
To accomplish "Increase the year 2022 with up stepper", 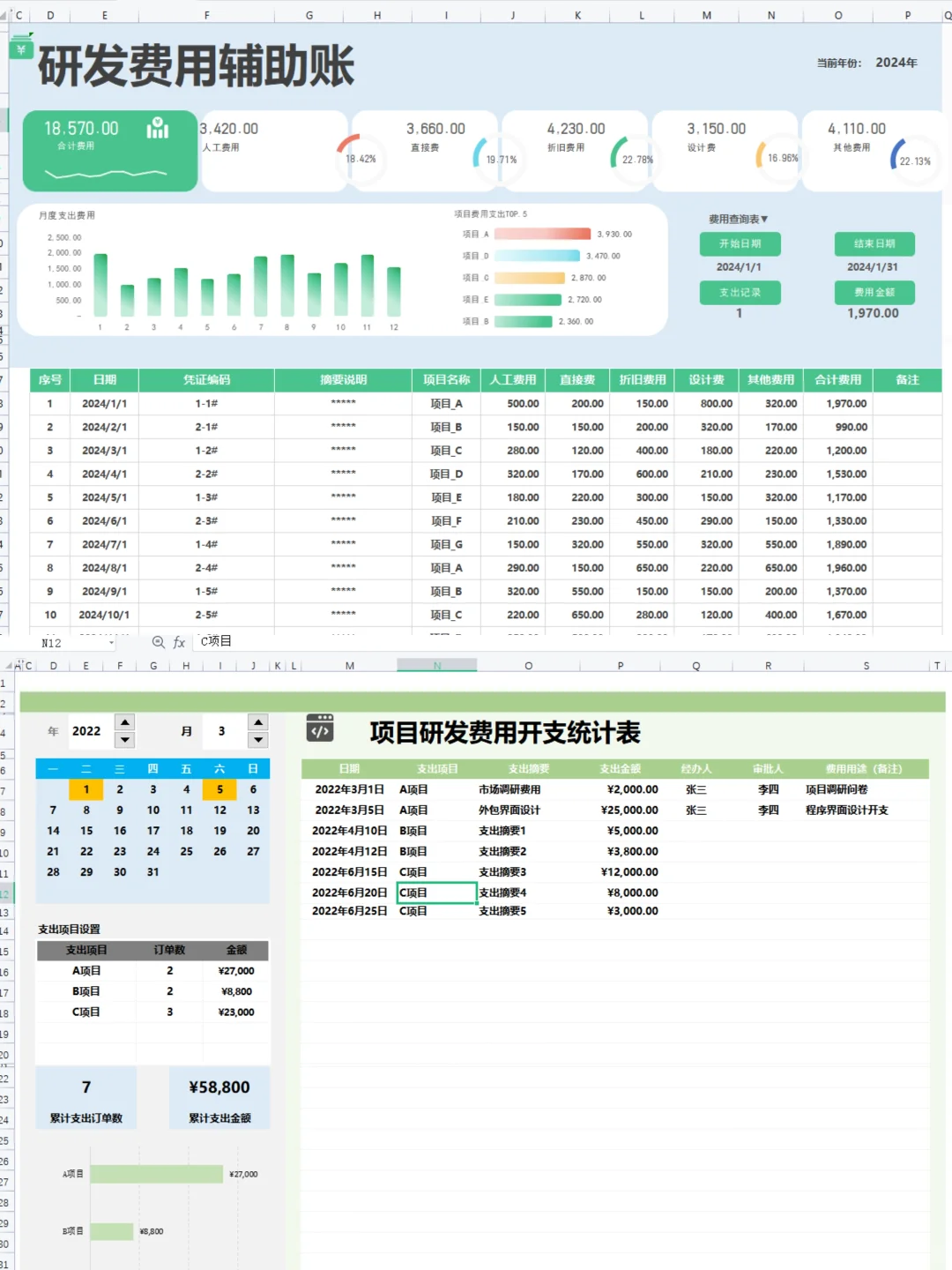I will 125,724.
